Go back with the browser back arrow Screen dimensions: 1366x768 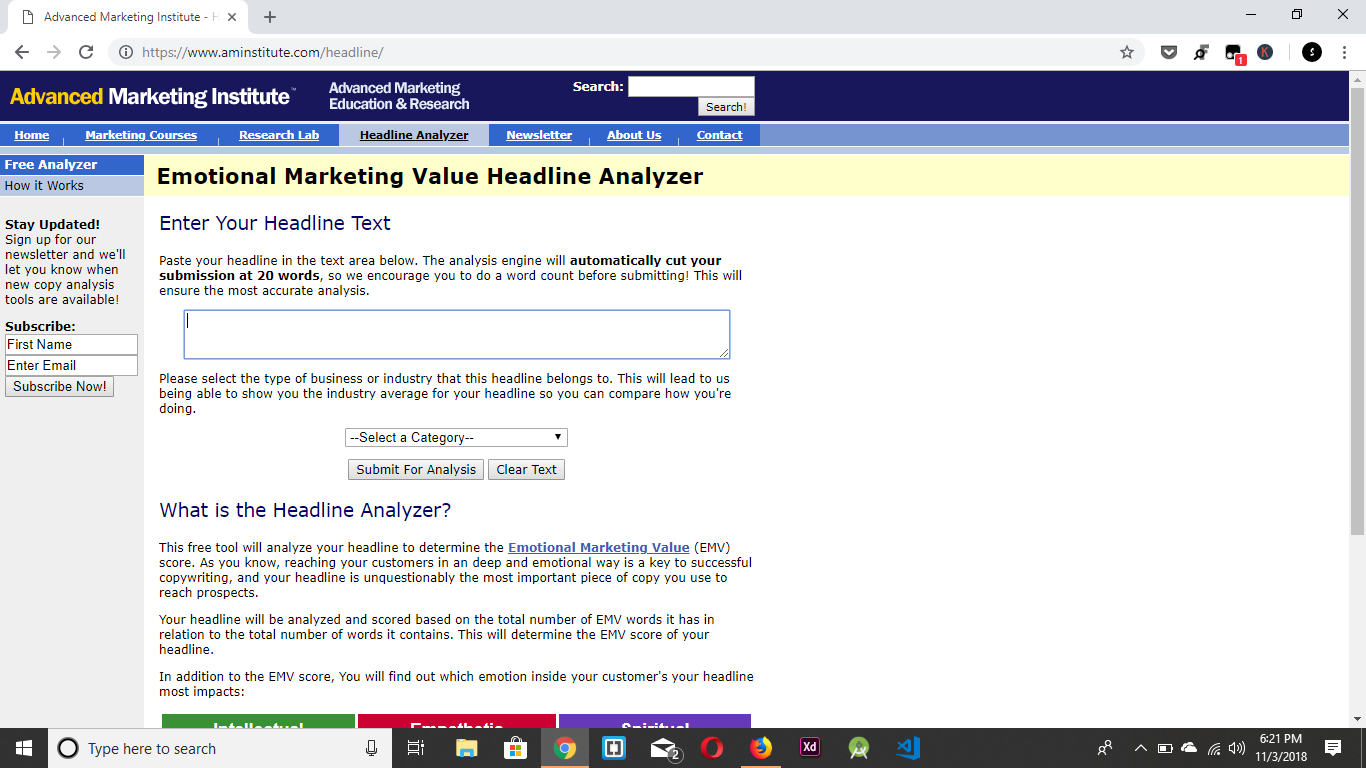coord(22,52)
